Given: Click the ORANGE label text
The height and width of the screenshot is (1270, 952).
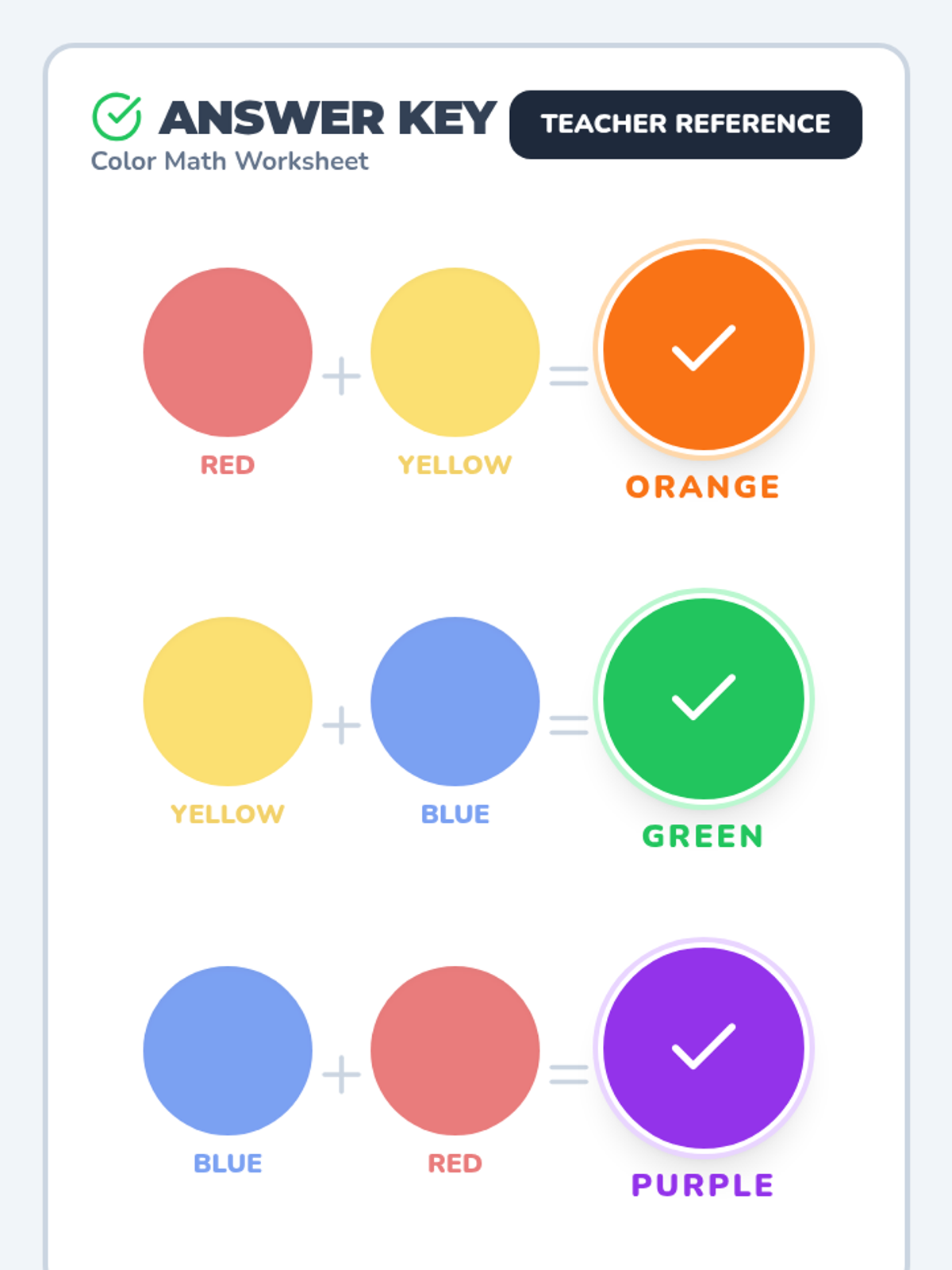Looking at the screenshot, I should pyautogui.click(x=703, y=487).
